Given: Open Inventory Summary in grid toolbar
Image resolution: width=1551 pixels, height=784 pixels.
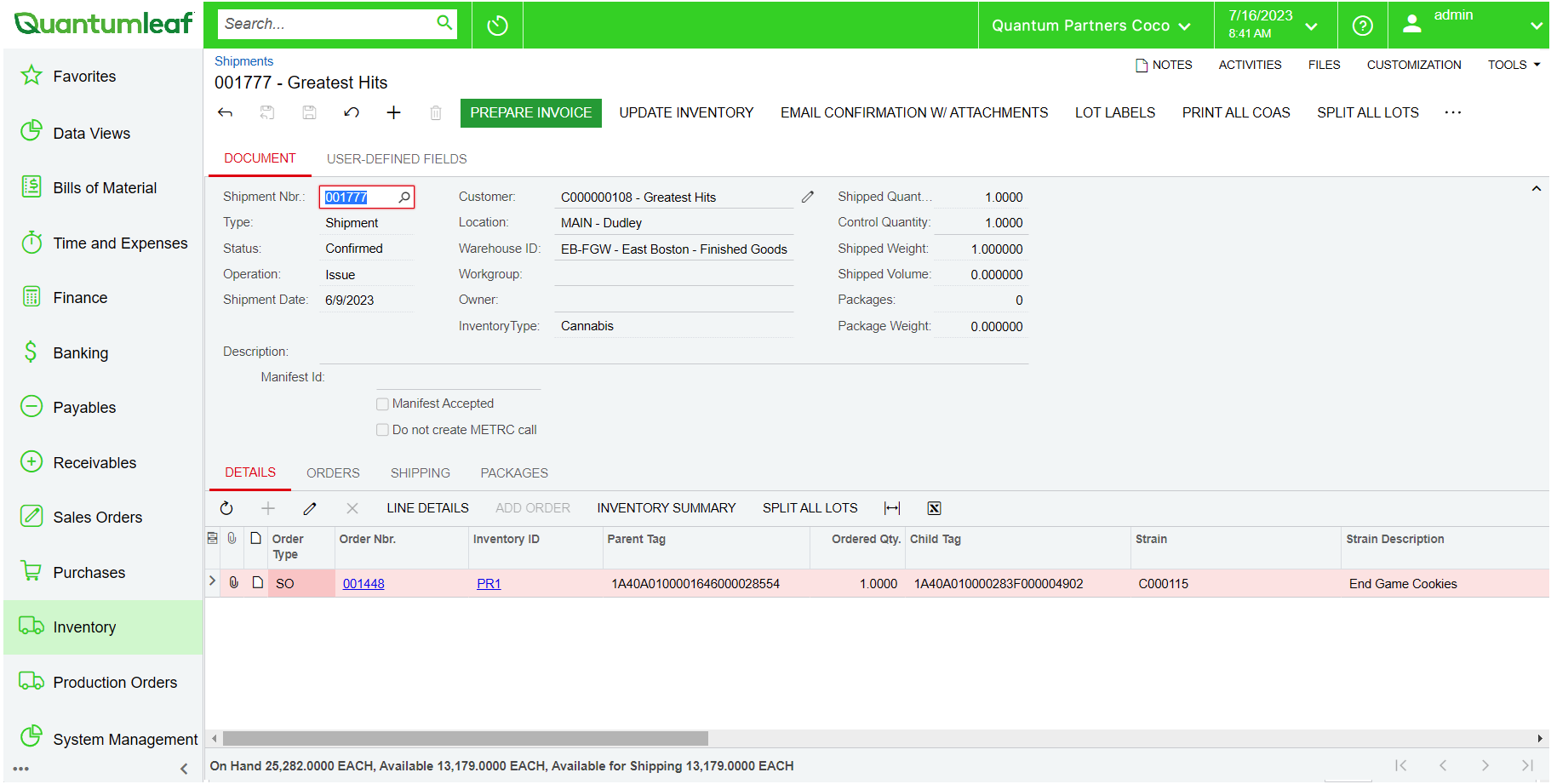Looking at the screenshot, I should pyautogui.click(x=667, y=508).
